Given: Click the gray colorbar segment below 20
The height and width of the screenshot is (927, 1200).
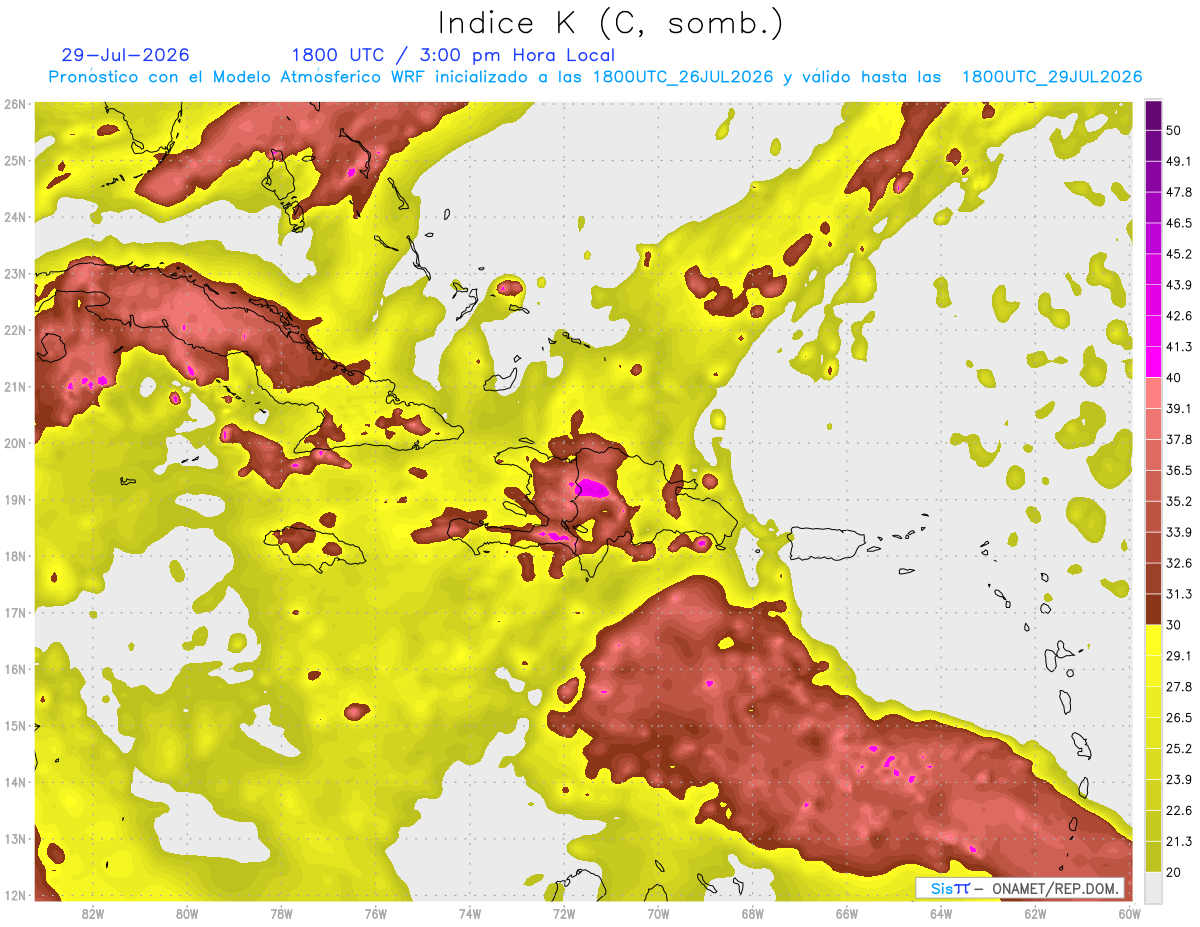Looking at the screenshot, I should click(x=1153, y=887).
